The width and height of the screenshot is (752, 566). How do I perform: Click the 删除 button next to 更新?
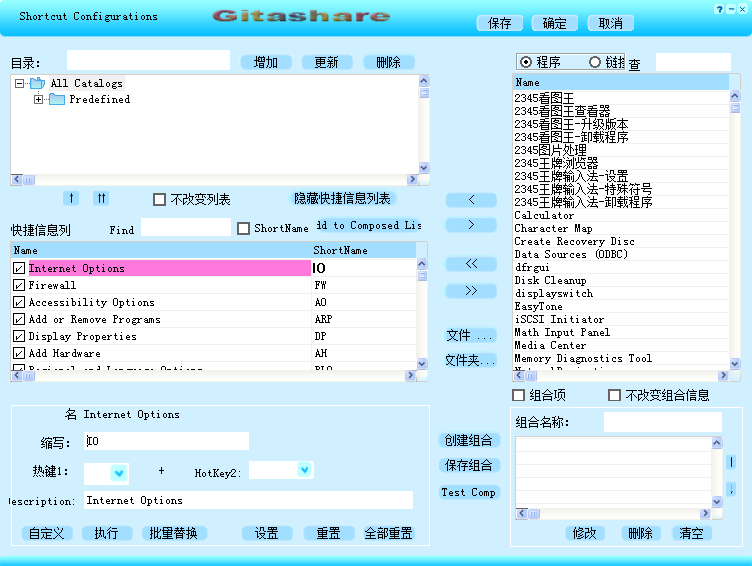coord(388,62)
